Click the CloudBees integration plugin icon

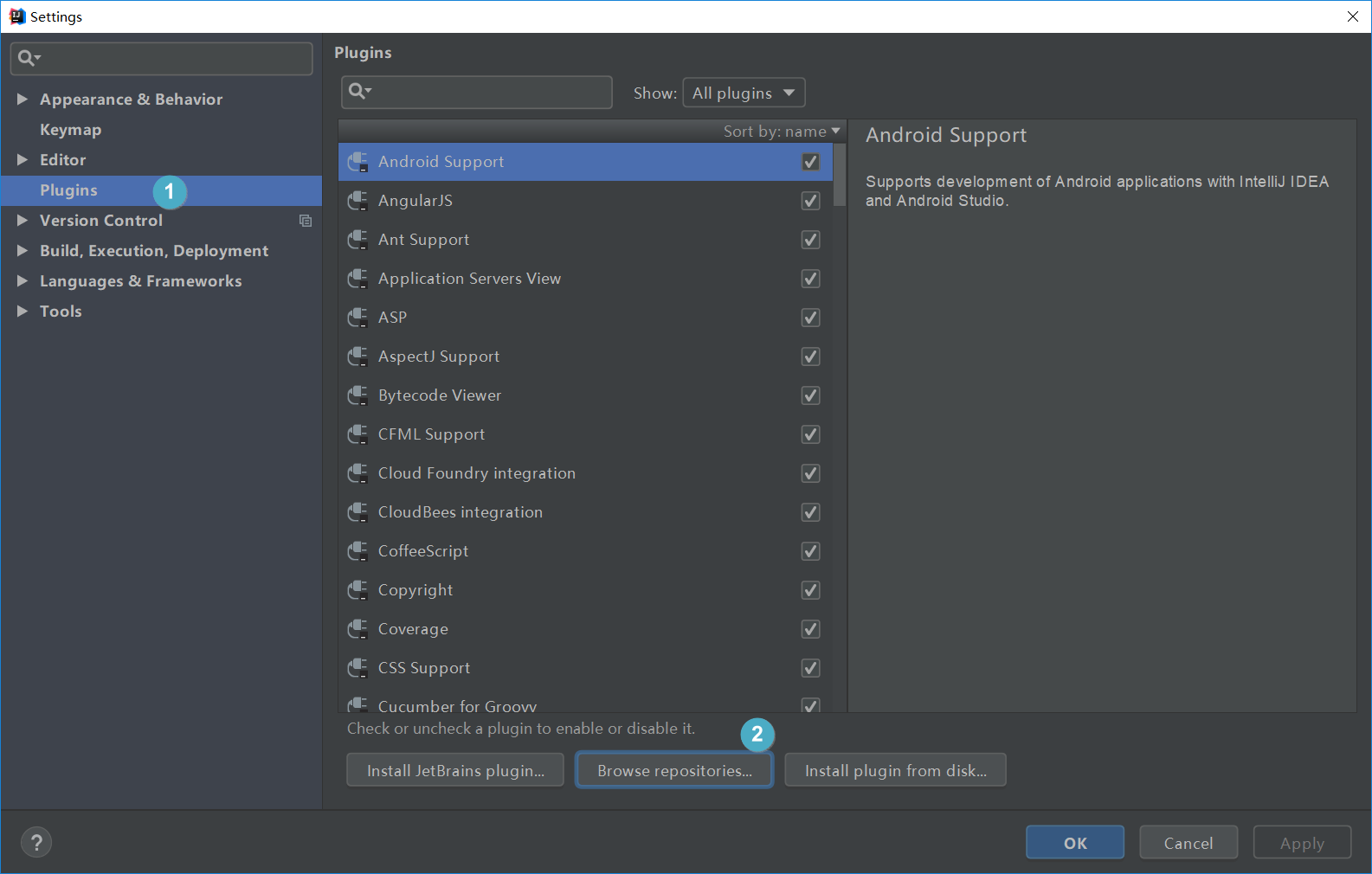click(x=357, y=512)
